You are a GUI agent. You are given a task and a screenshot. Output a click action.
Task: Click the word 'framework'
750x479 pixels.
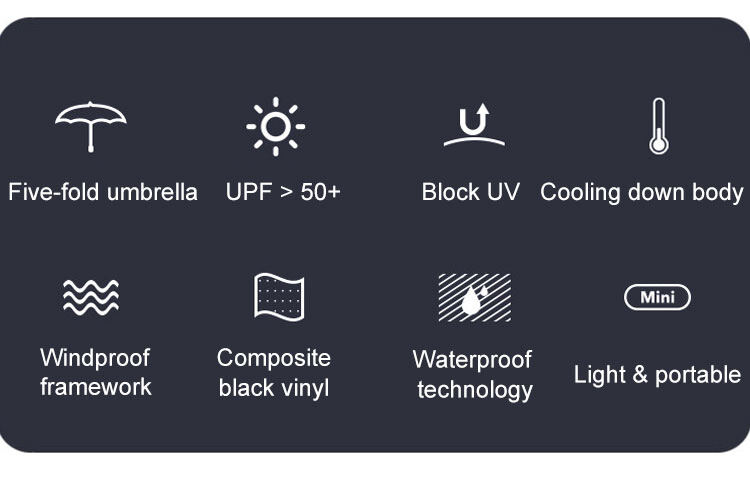point(96,387)
